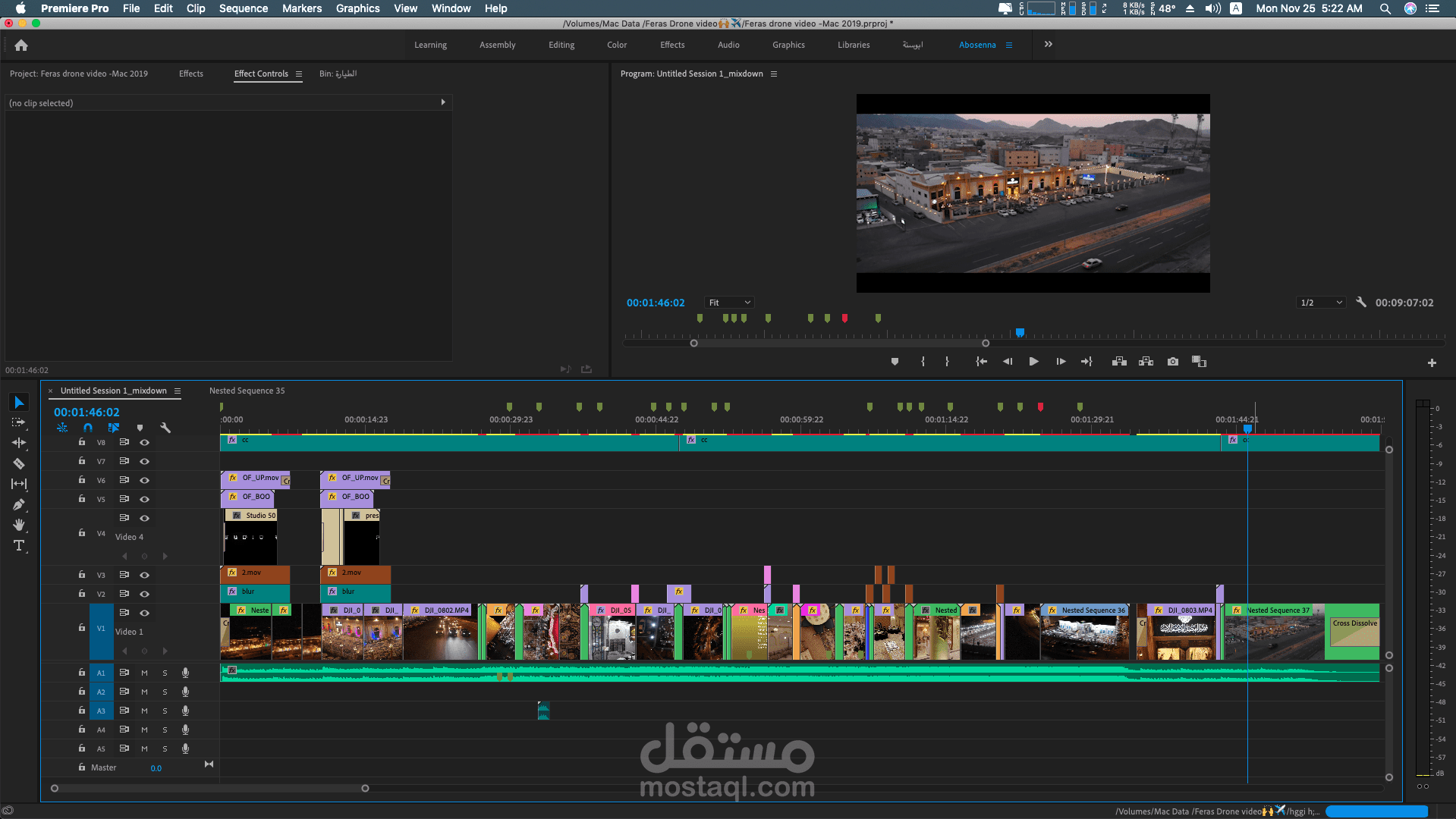This screenshot has width=1456, height=819.
Task: Click the Extract button
Action: (x=1146, y=362)
